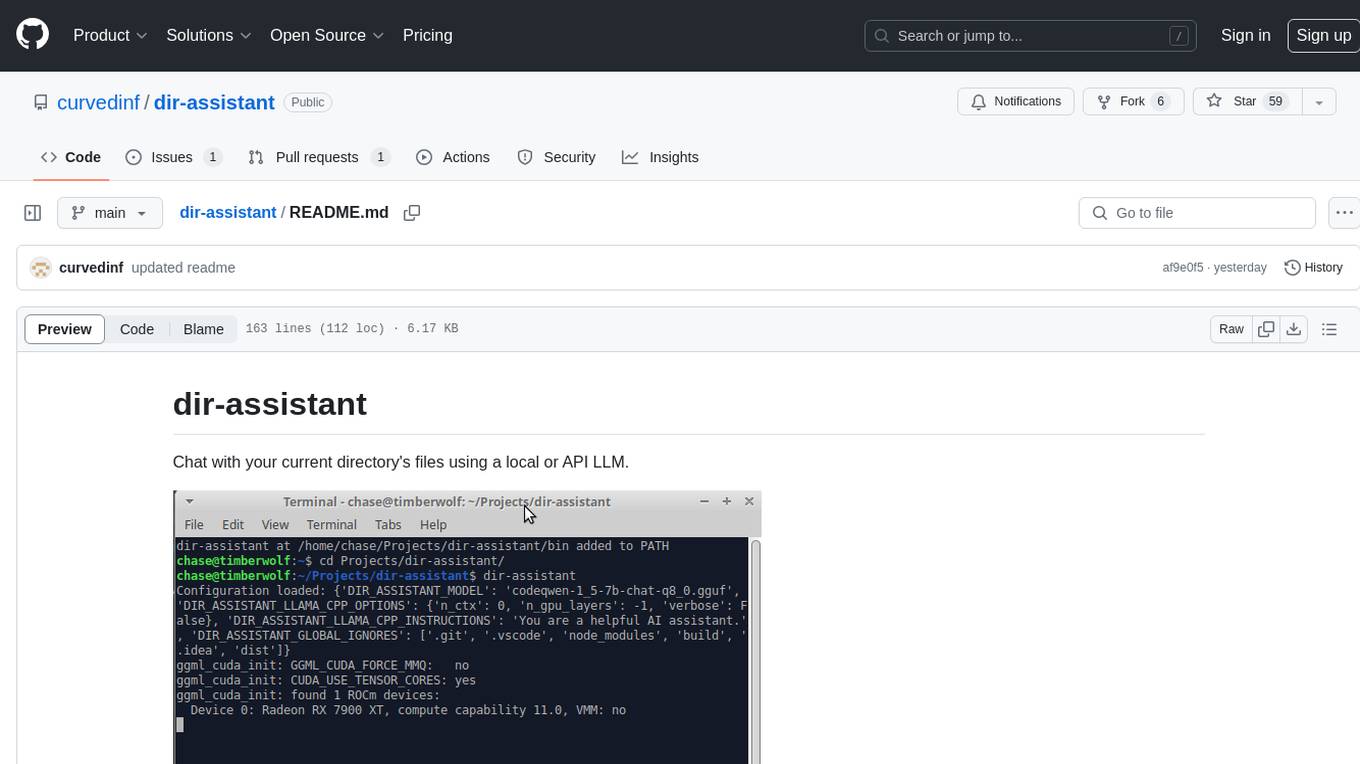
Task: Select the Security tab
Action: tap(556, 157)
